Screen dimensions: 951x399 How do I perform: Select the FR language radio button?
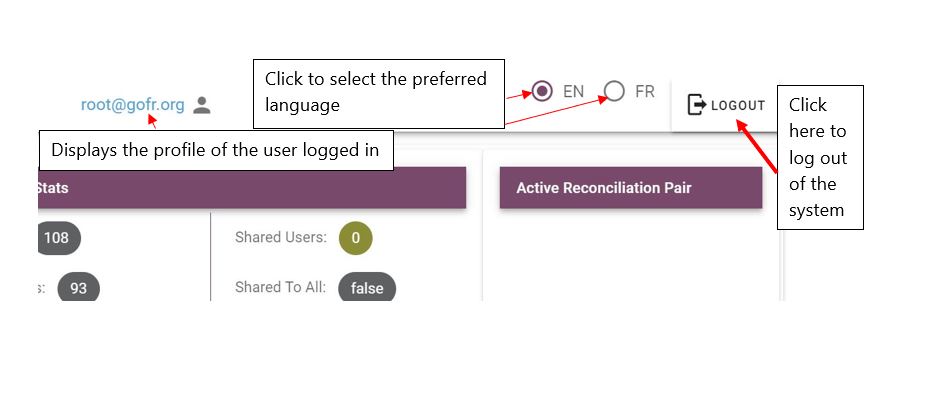(x=614, y=92)
